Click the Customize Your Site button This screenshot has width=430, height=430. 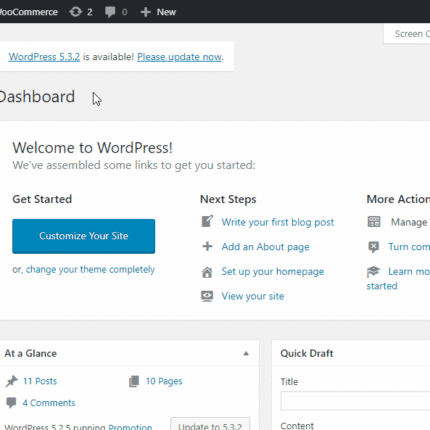tap(84, 236)
